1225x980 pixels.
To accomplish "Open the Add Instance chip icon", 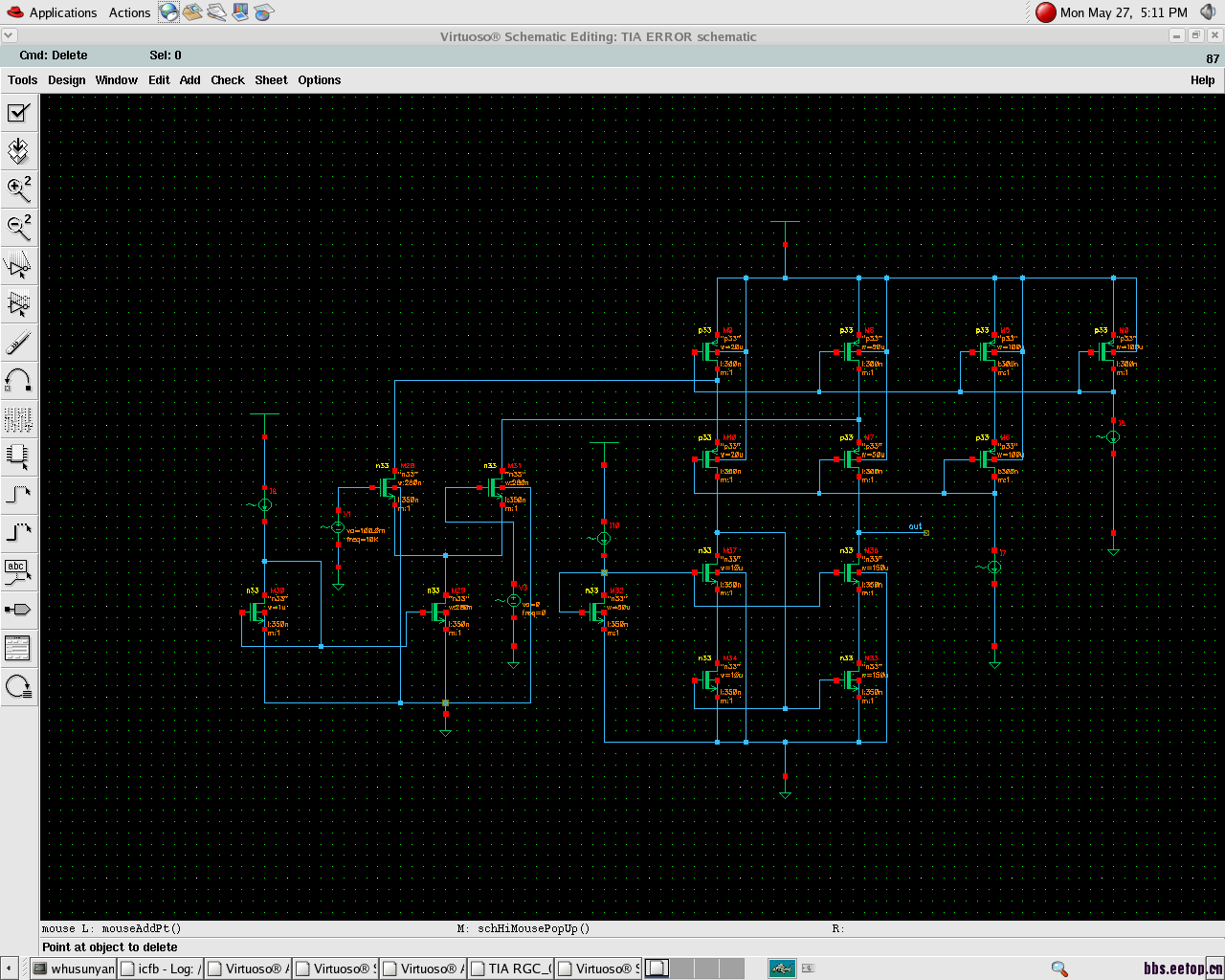I will 18,457.
